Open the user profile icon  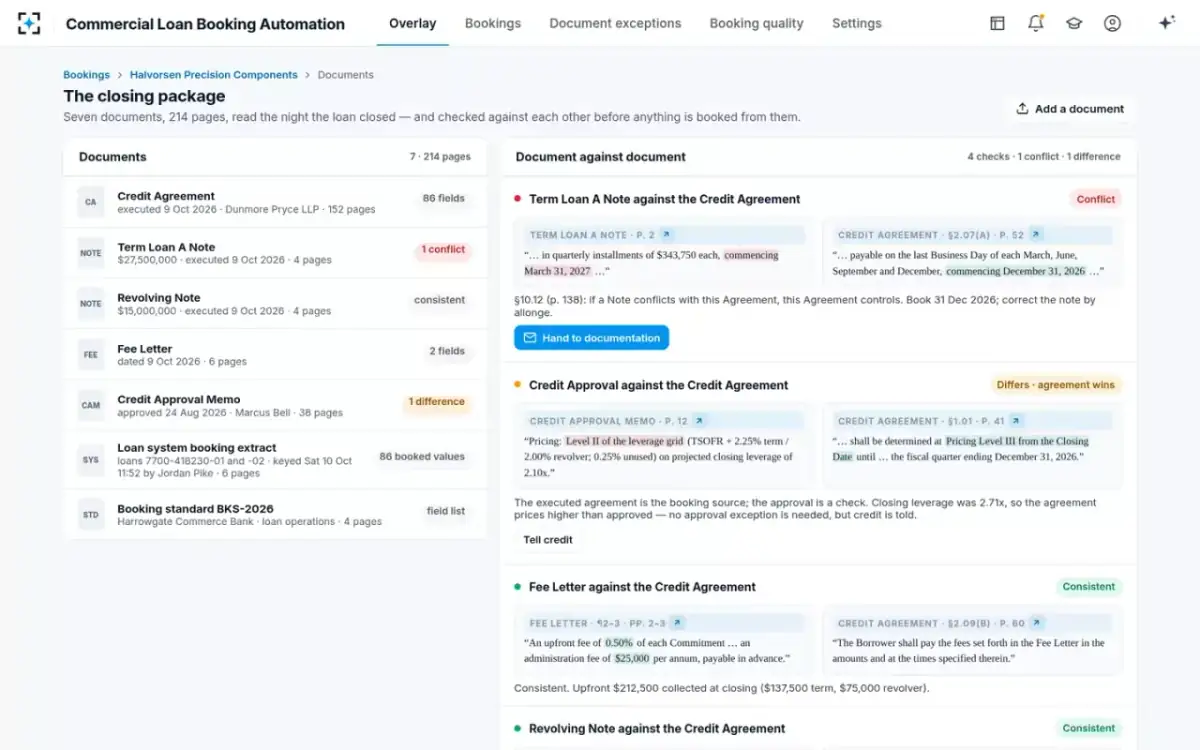pyautogui.click(x=1112, y=23)
